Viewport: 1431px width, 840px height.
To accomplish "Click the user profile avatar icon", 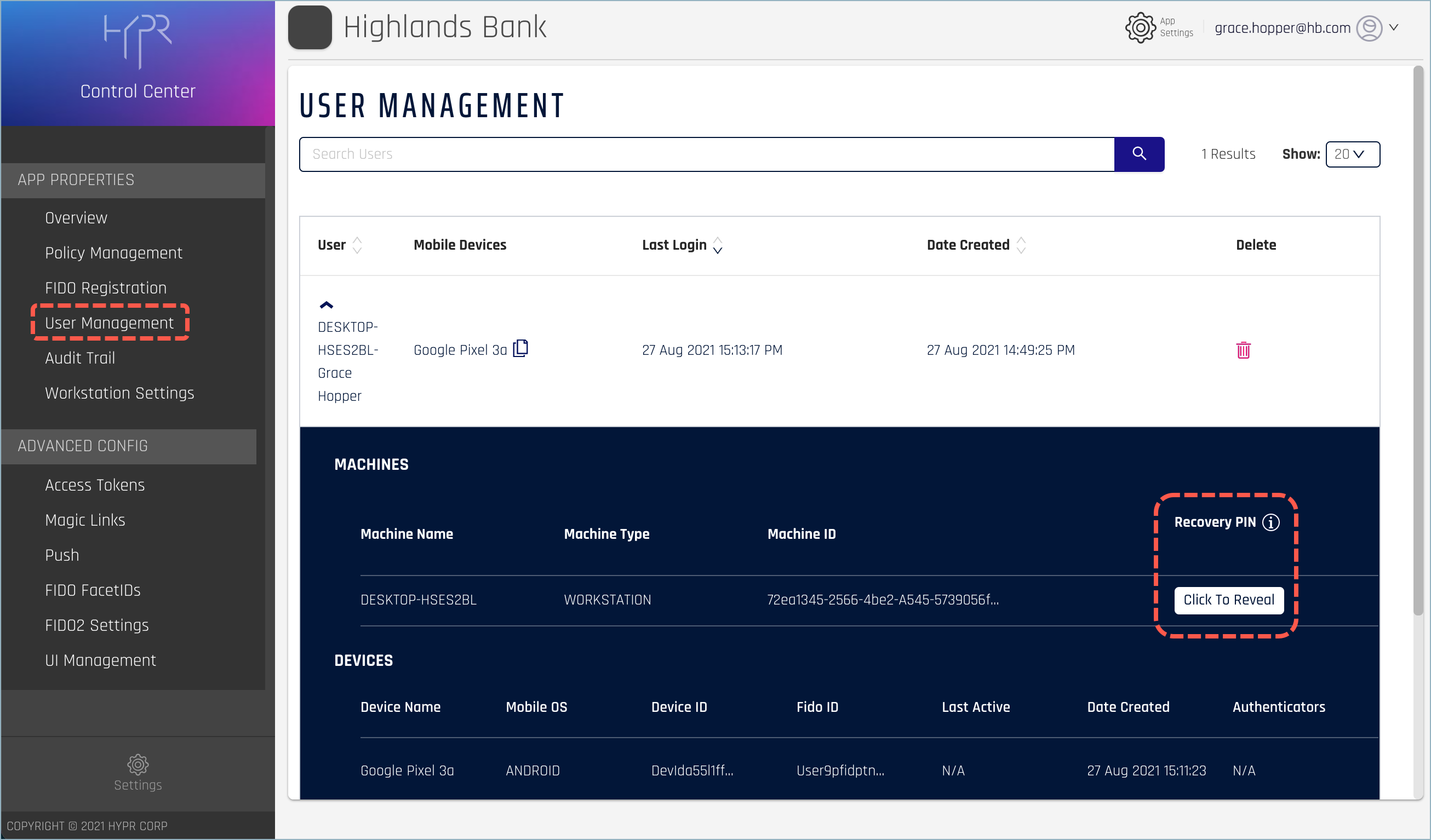I will coord(1369,28).
